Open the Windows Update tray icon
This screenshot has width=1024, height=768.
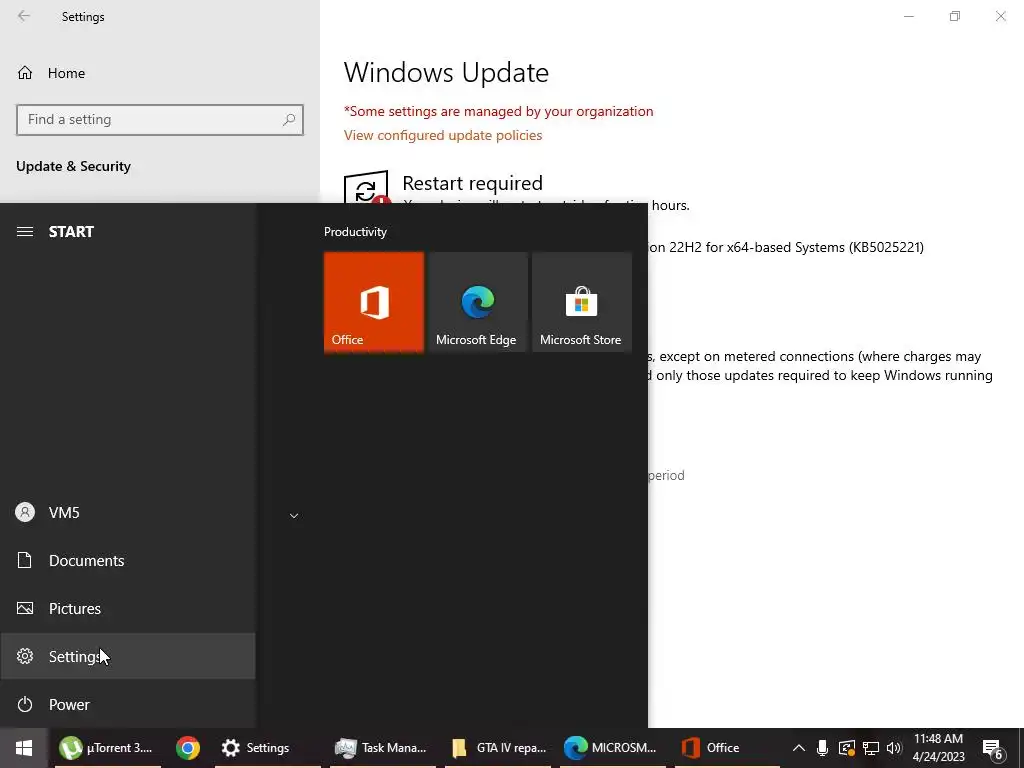pyautogui.click(x=846, y=748)
